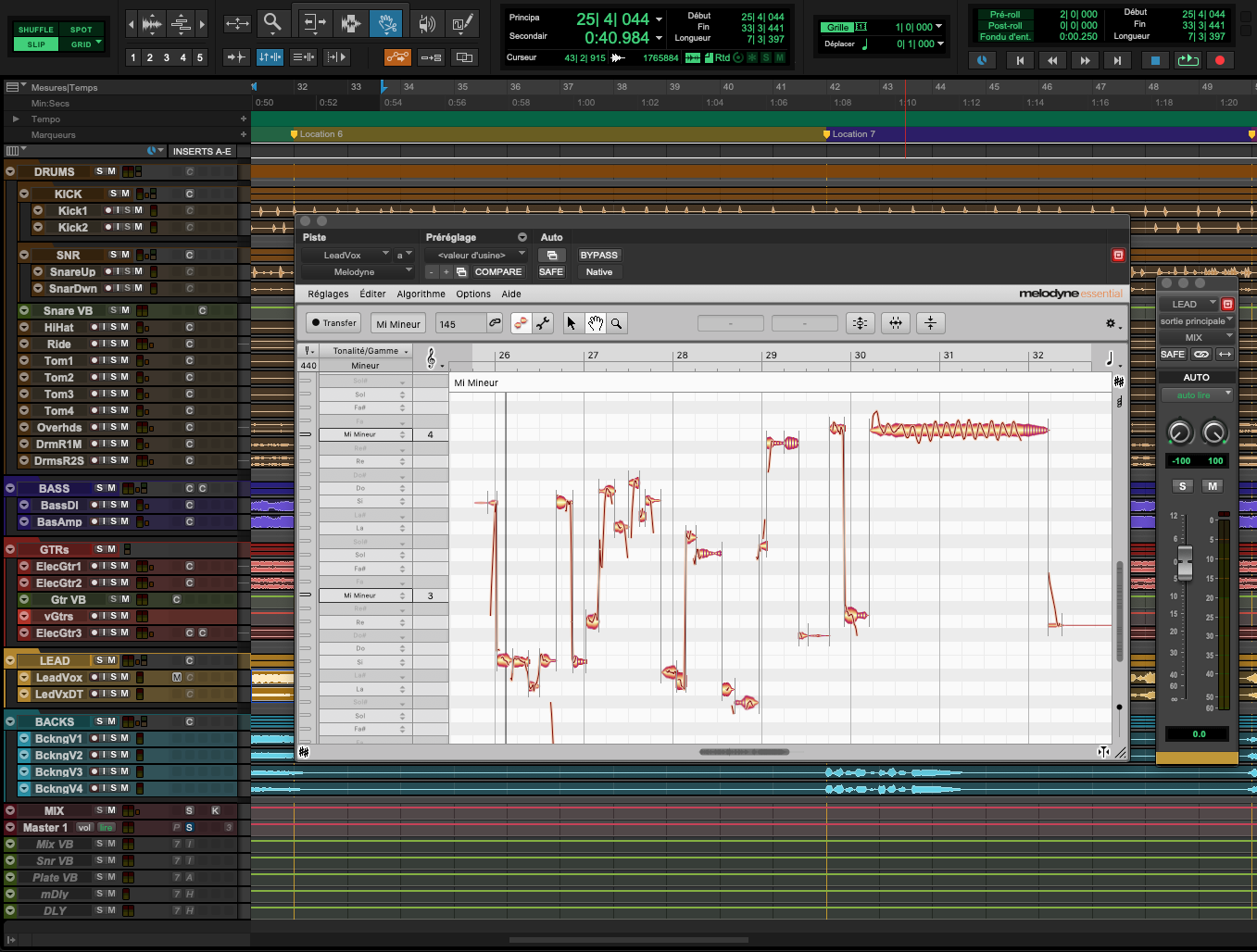This screenshot has height=952, width=1257.
Task: Open sortie principale output dropdown
Action: [1197, 321]
